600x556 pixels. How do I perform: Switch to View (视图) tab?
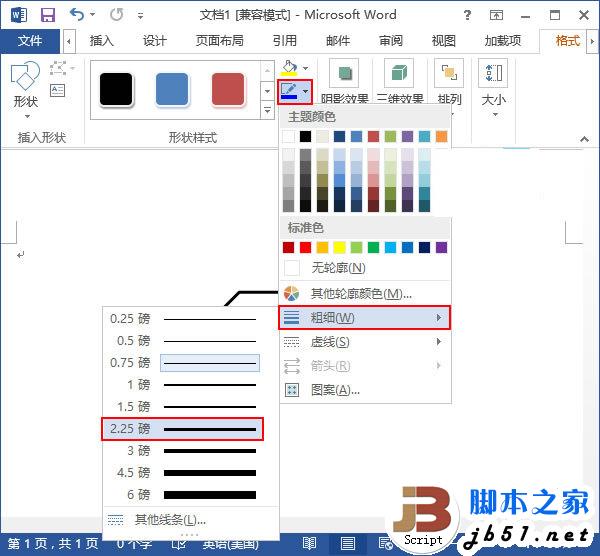click(x=444, y=41)
